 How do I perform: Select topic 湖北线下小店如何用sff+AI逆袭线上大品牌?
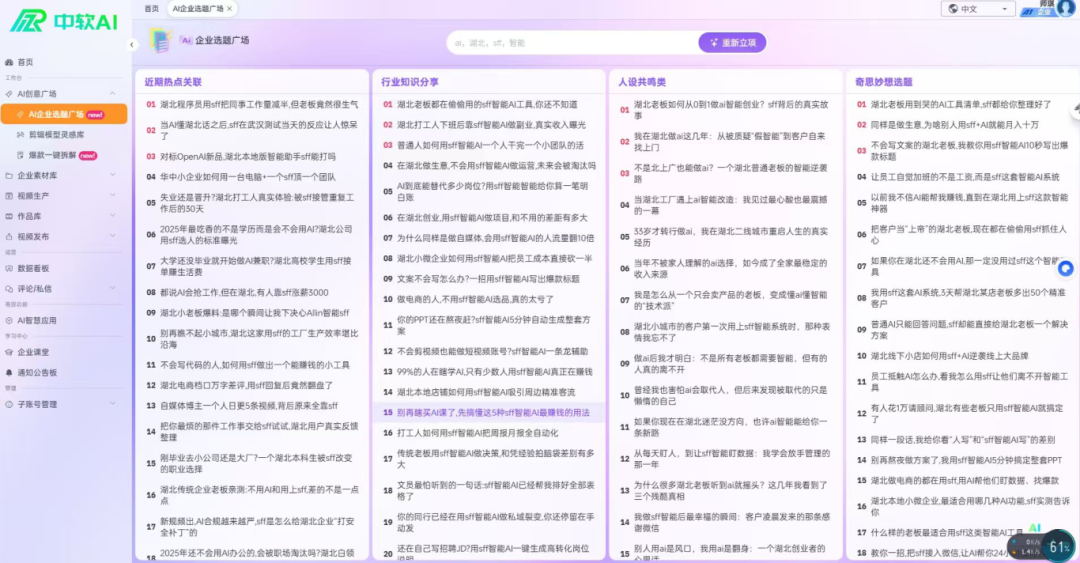pos(949,356)
